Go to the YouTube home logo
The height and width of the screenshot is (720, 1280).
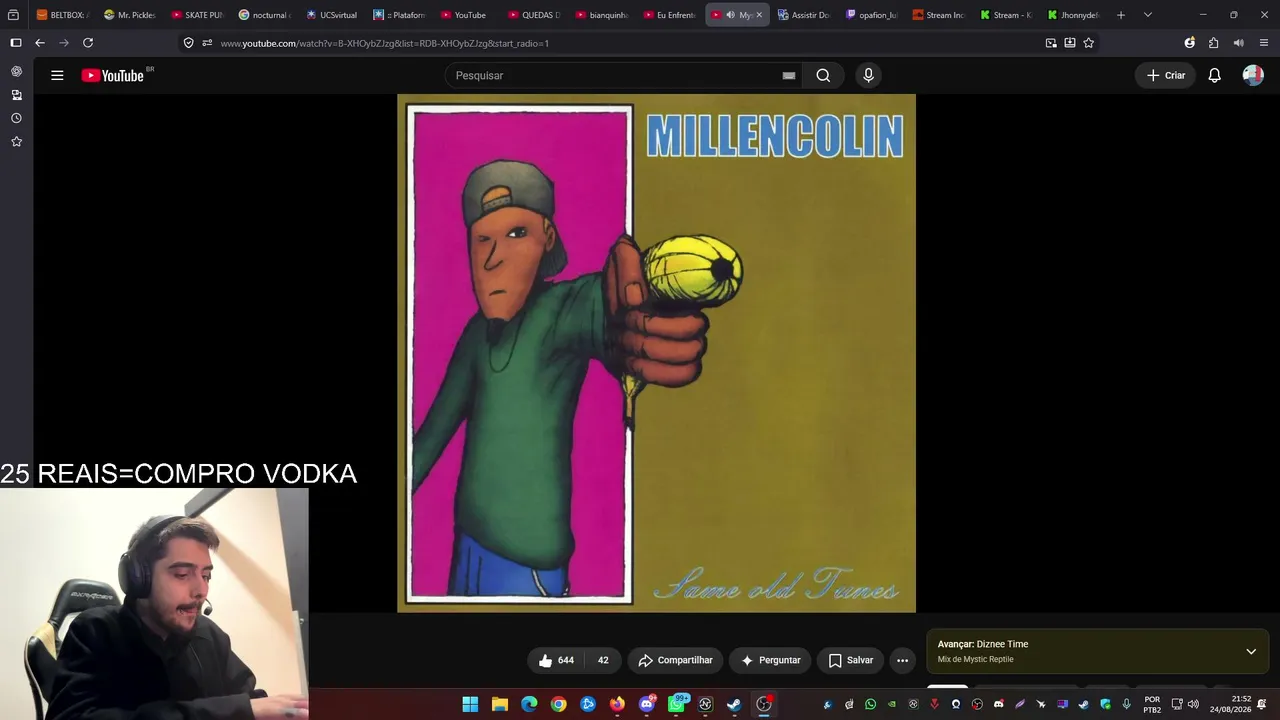(113, 75)
